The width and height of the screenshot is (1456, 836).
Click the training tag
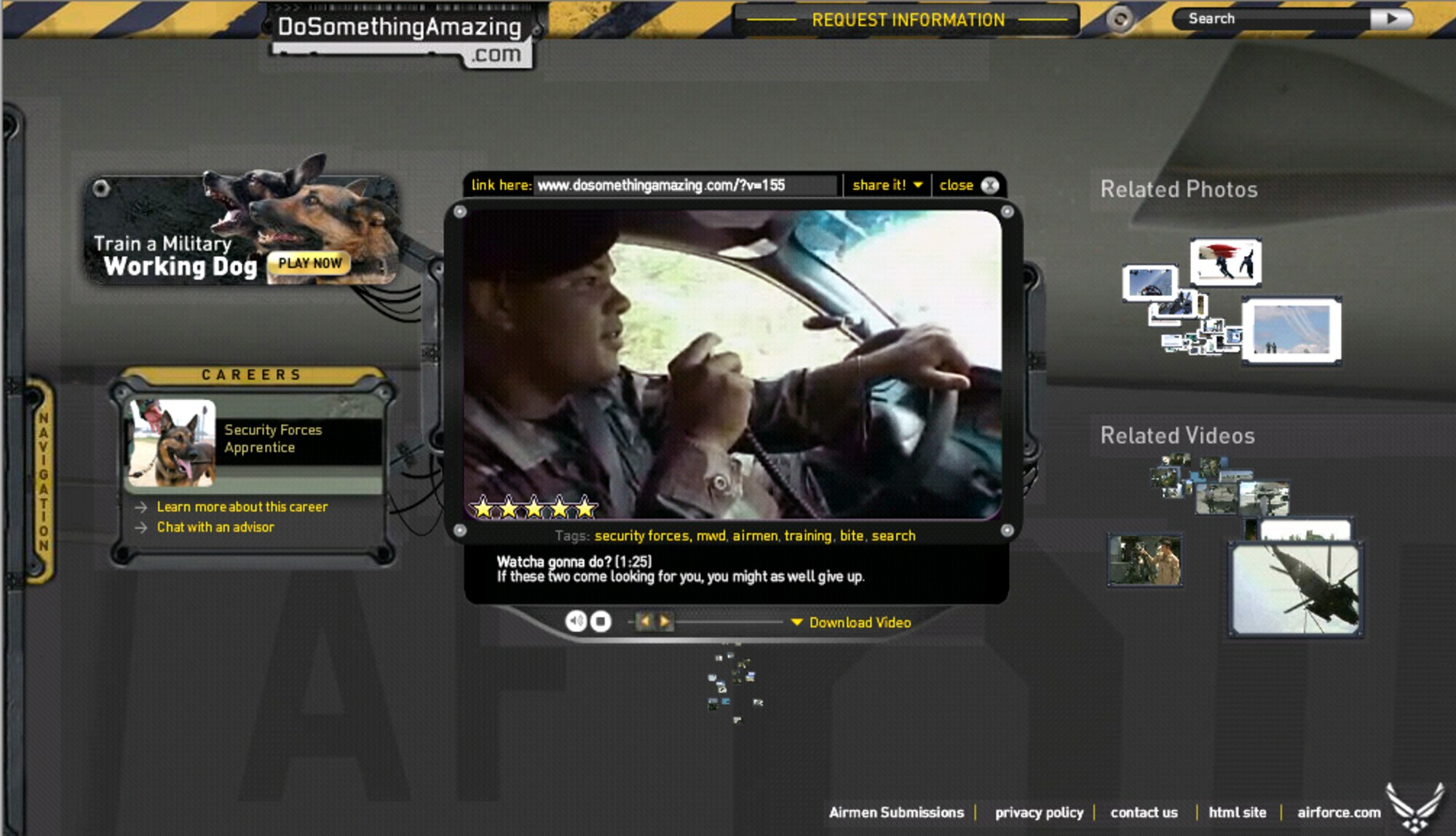pyautogui.click(x=807, y=536)
